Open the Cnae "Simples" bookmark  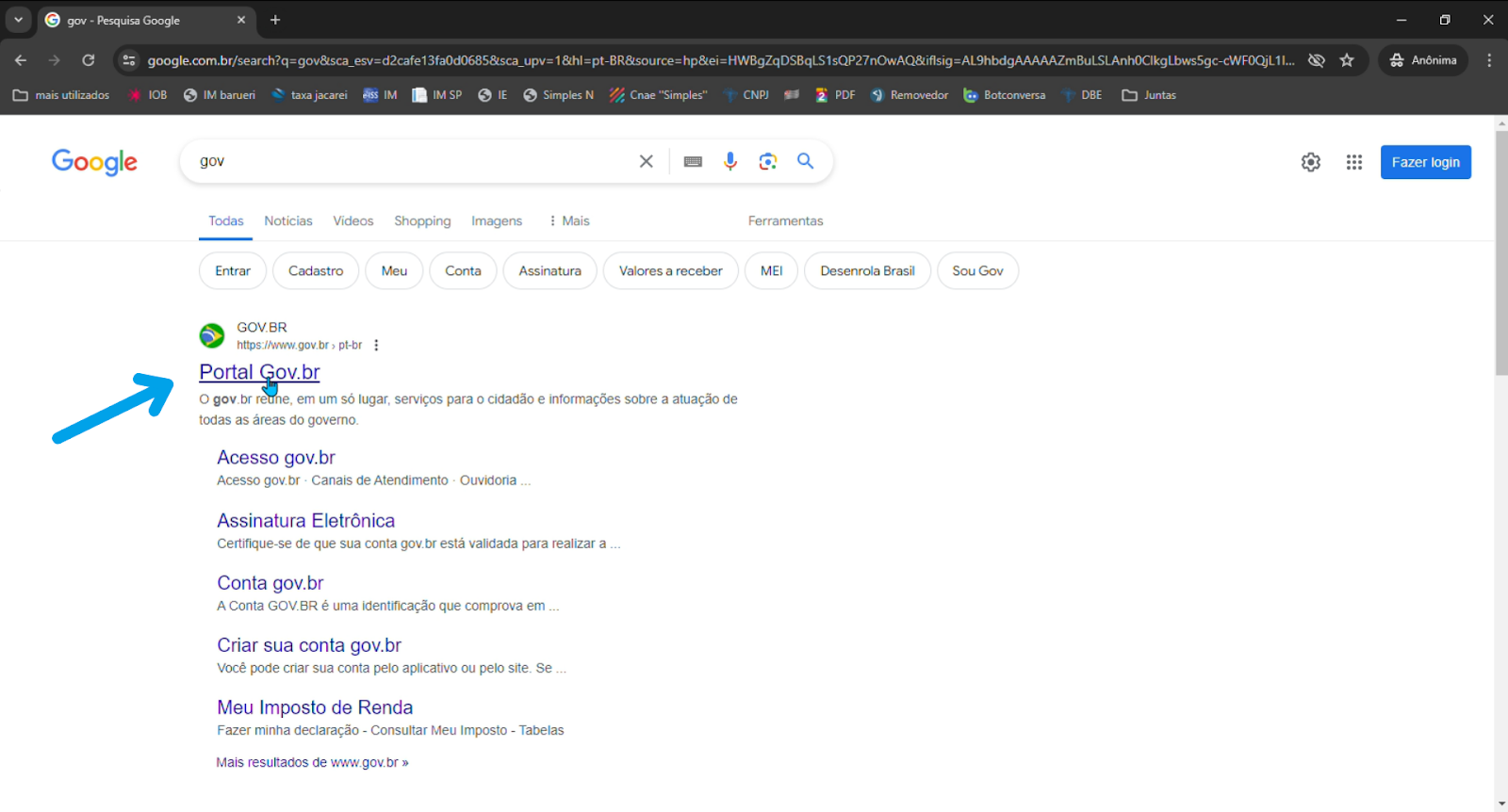coord(658,95)
